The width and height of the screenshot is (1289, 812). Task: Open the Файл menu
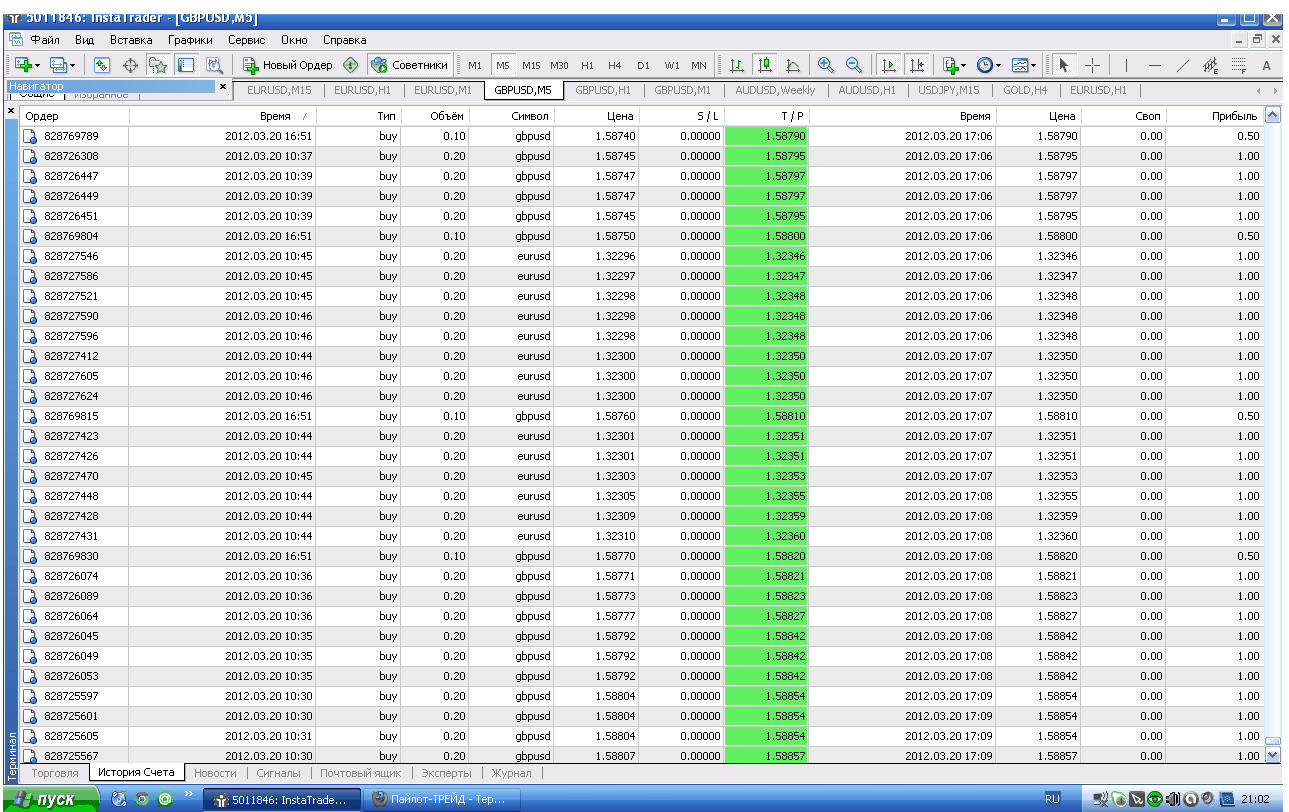click(x=45, y=40)
